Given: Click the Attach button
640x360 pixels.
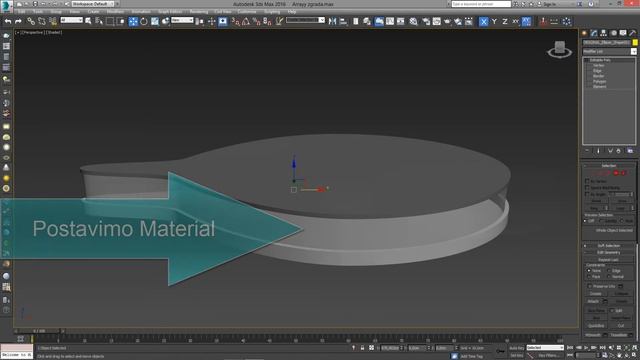Looking at the screenshot, I should (593, 301).
